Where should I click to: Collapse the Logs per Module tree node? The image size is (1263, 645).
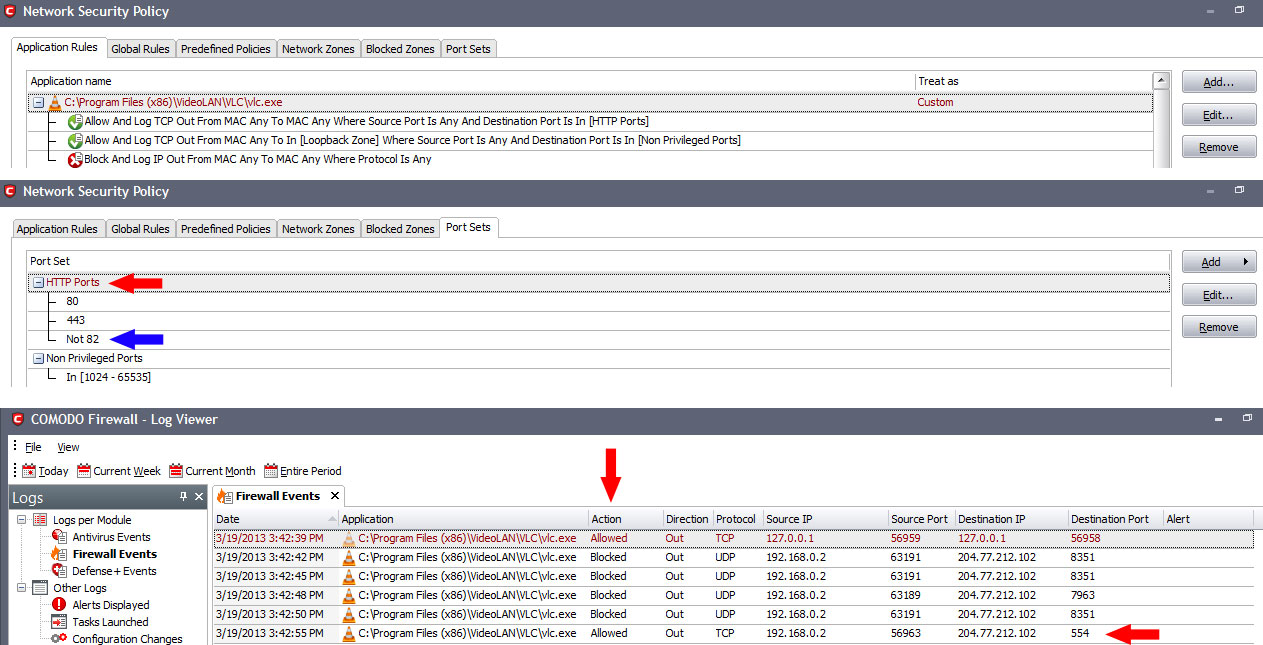click(x=22, y=520)
